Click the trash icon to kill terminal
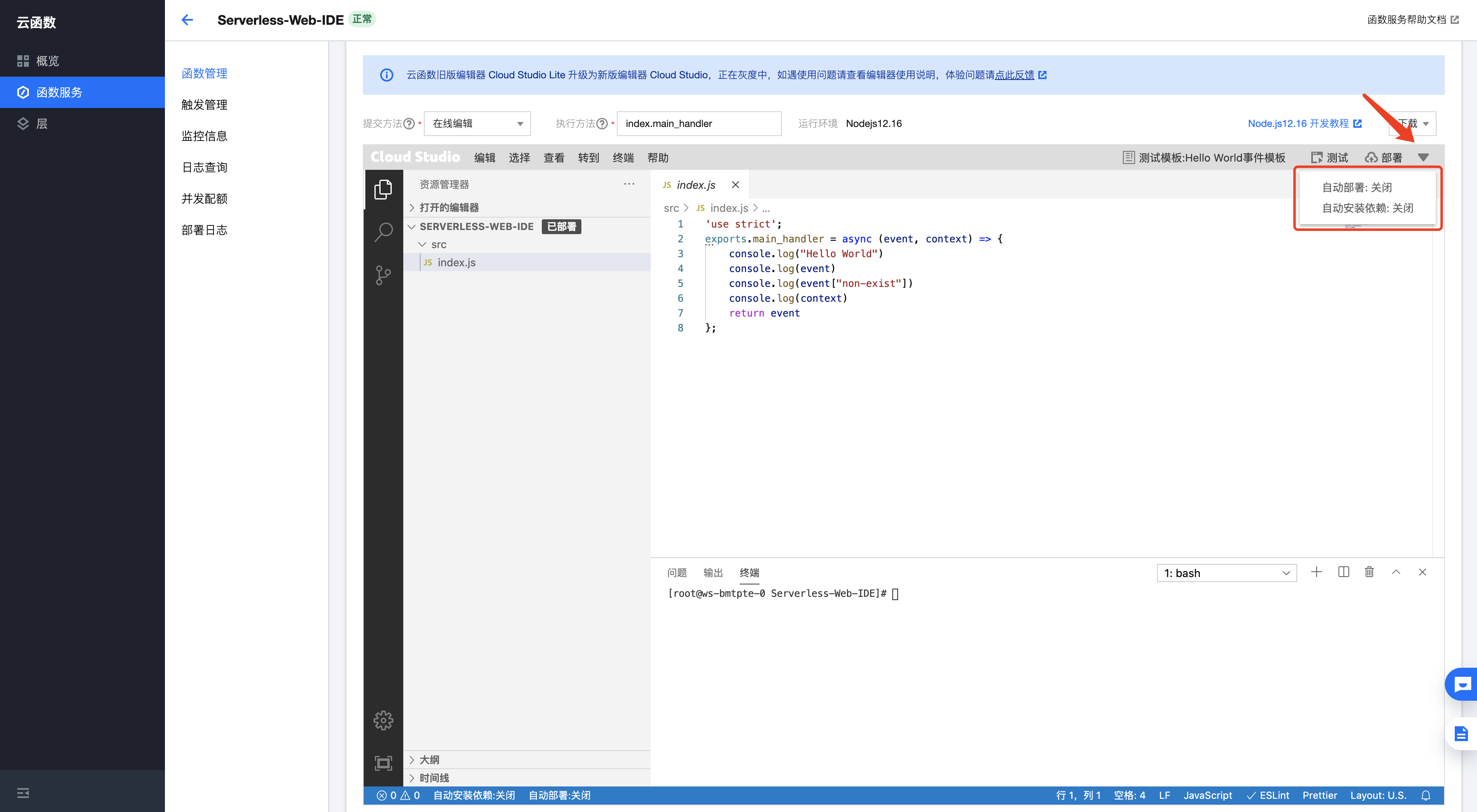 tap(1369, 572)
